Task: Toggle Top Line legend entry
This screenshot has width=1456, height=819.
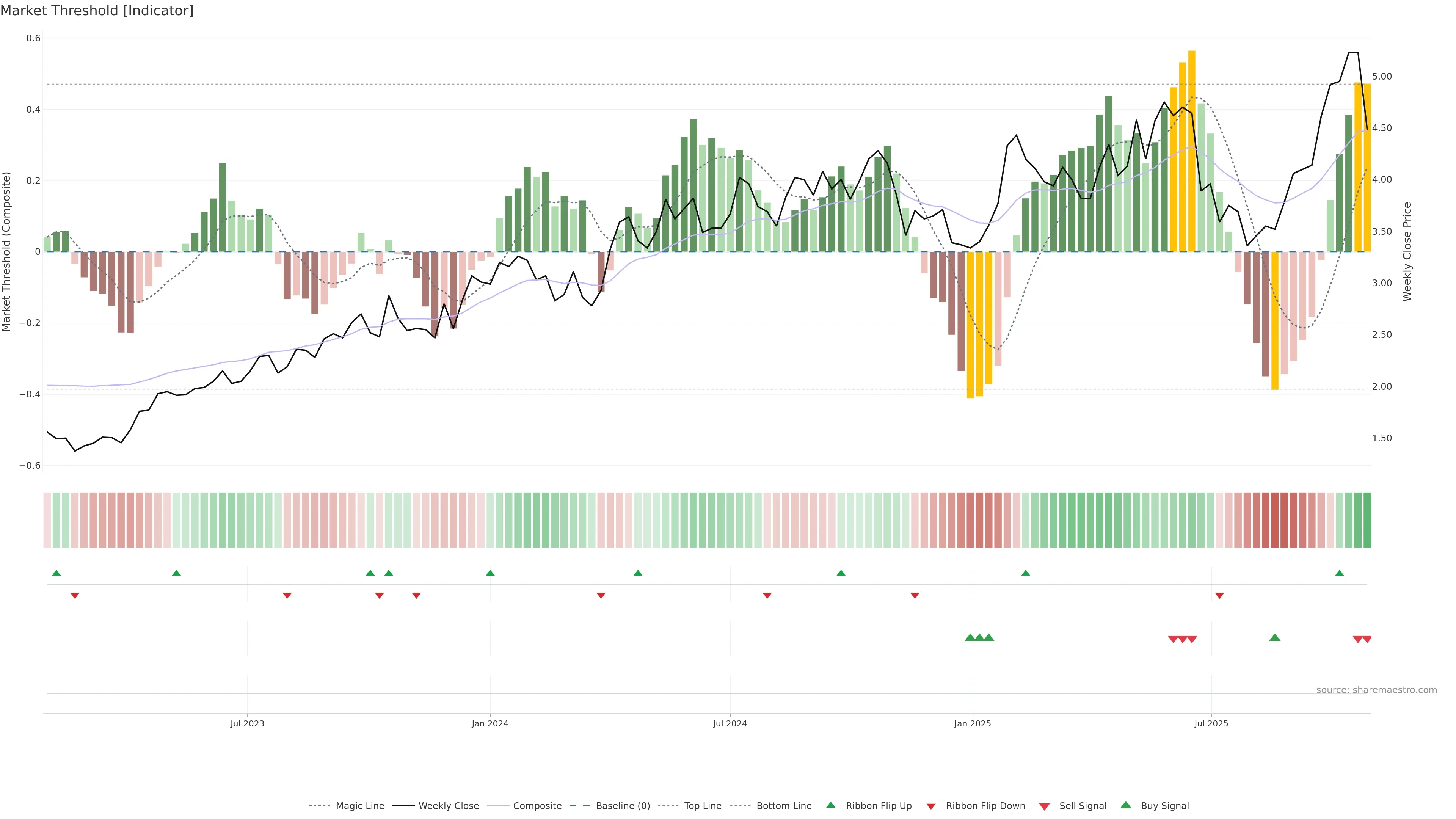Action: (703, 806)
